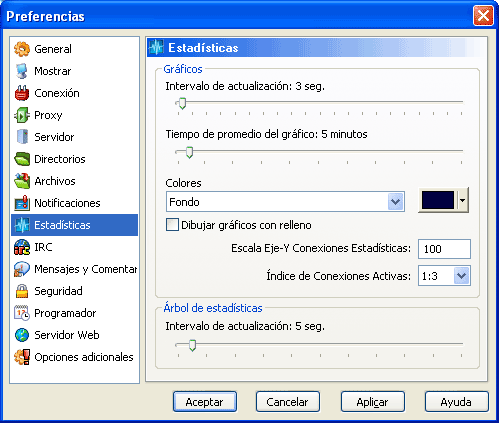Enable Dibujar gráficos con relleno checkbox
The height and width of the screenshot is (423, 499).
[172, 225]
